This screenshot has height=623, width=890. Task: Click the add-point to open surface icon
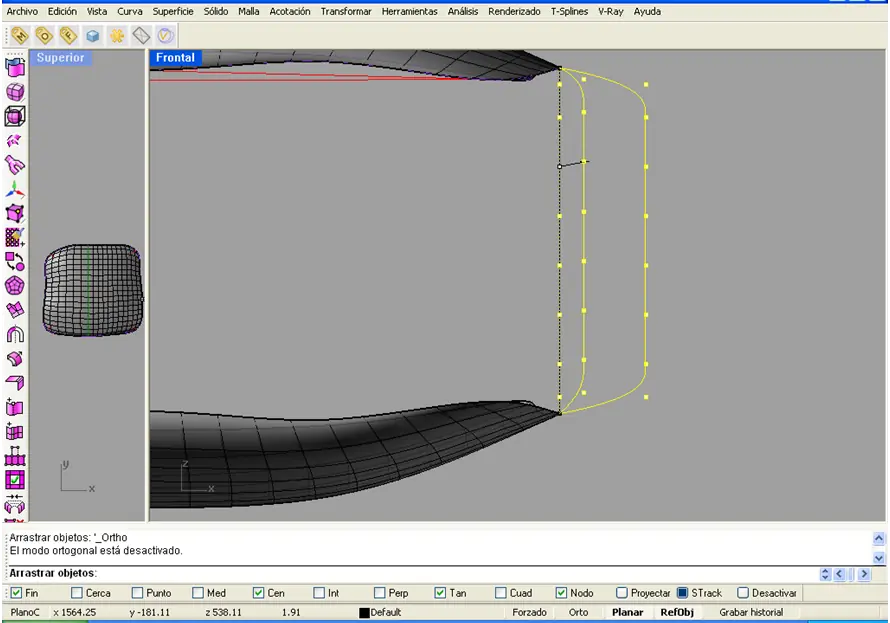15,407
